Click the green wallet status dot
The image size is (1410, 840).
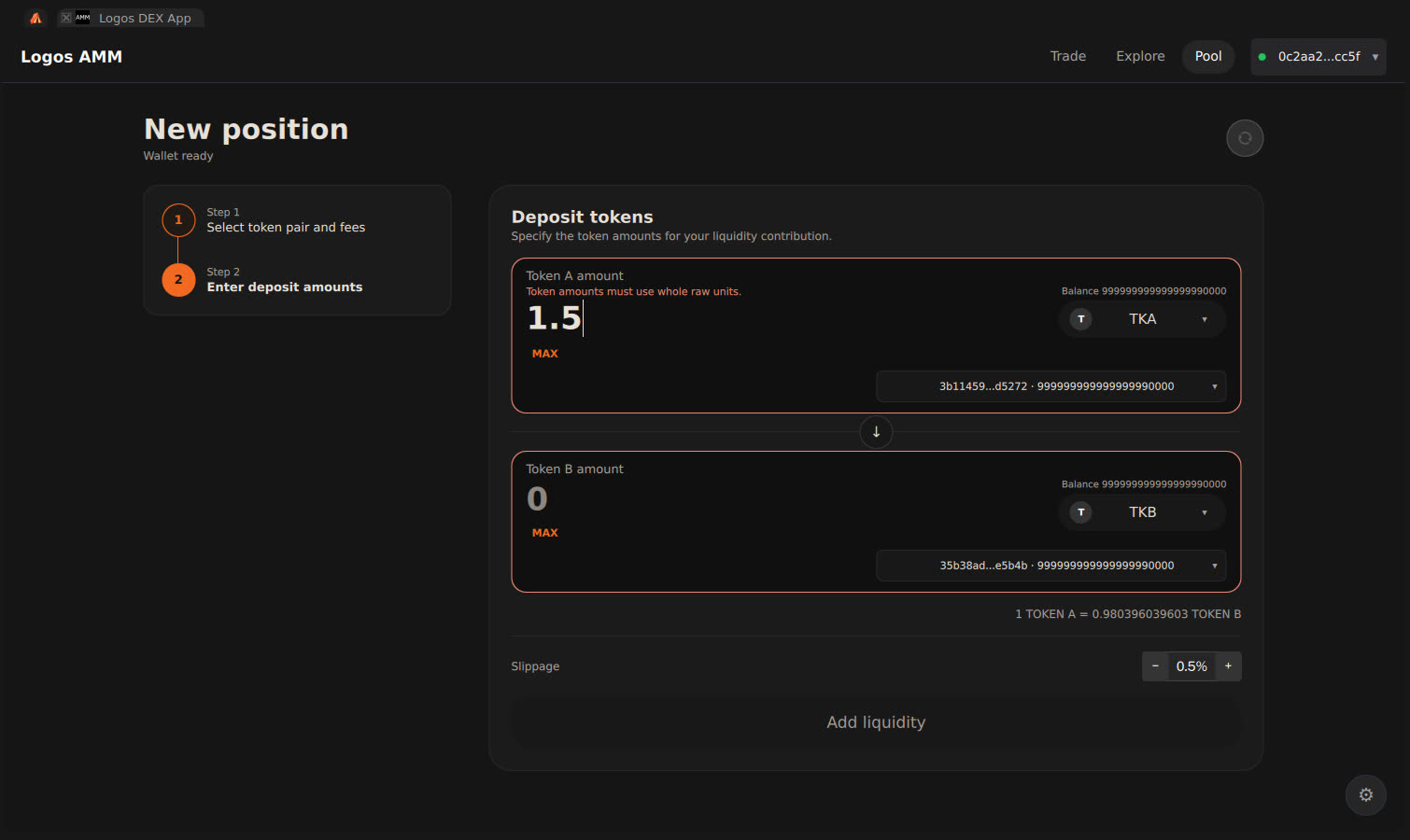(x=1262, y=57)
